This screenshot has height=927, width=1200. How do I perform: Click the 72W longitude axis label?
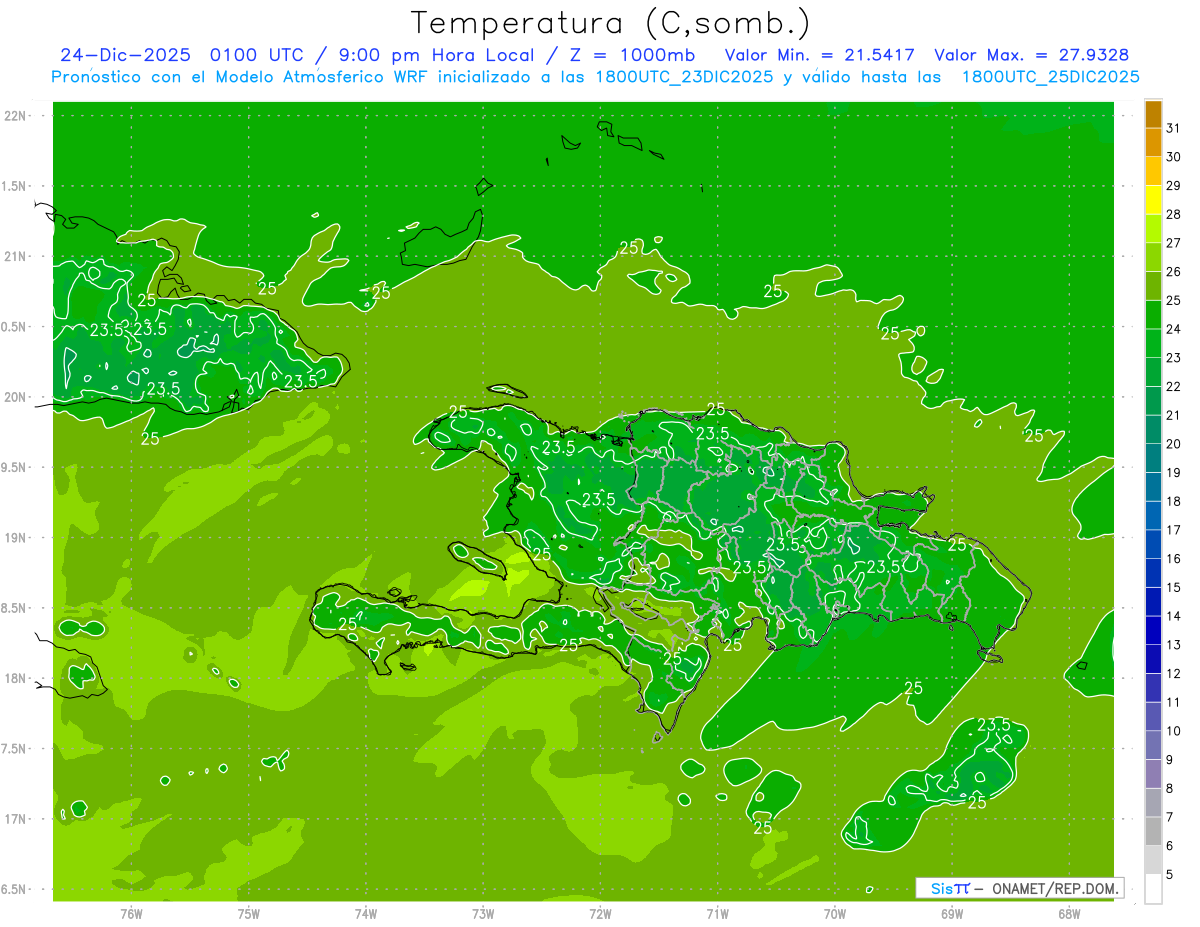[600, 913]
